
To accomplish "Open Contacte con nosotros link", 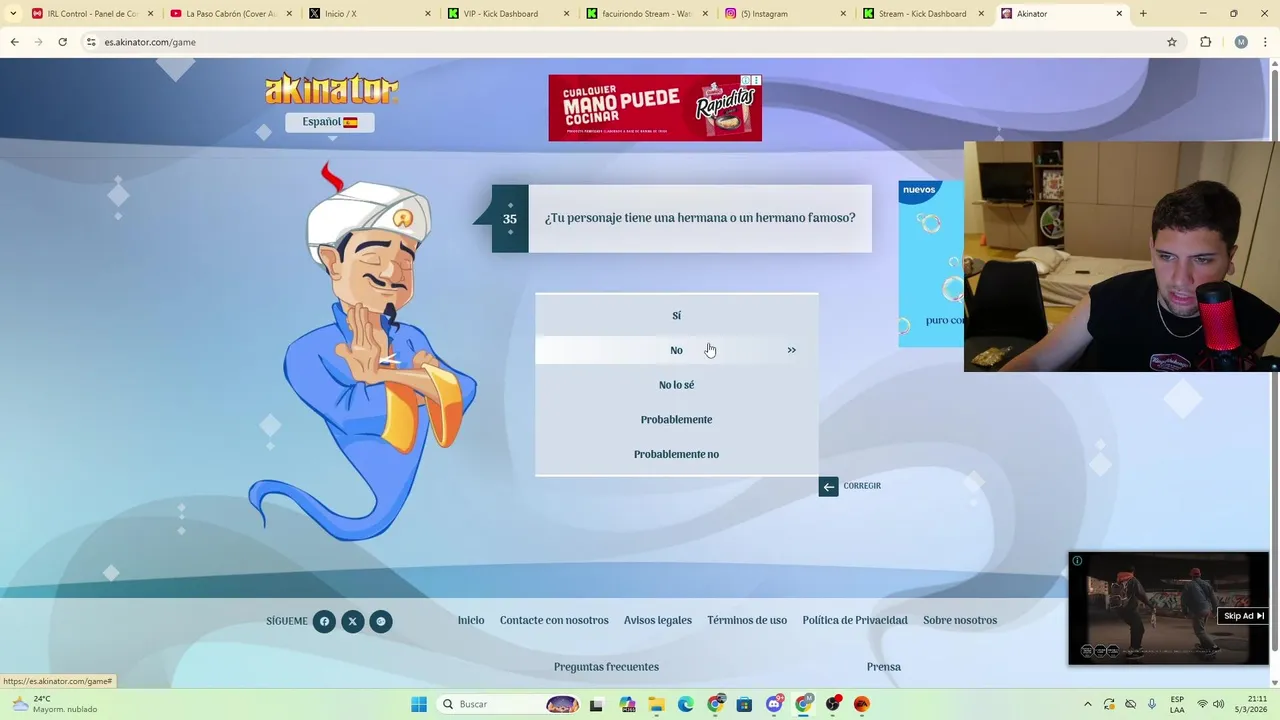I will tap(554, 620).
